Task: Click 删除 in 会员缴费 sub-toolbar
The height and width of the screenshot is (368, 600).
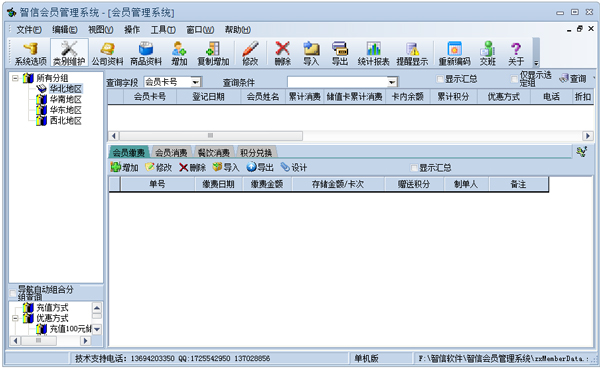Action: click(192, 167)
